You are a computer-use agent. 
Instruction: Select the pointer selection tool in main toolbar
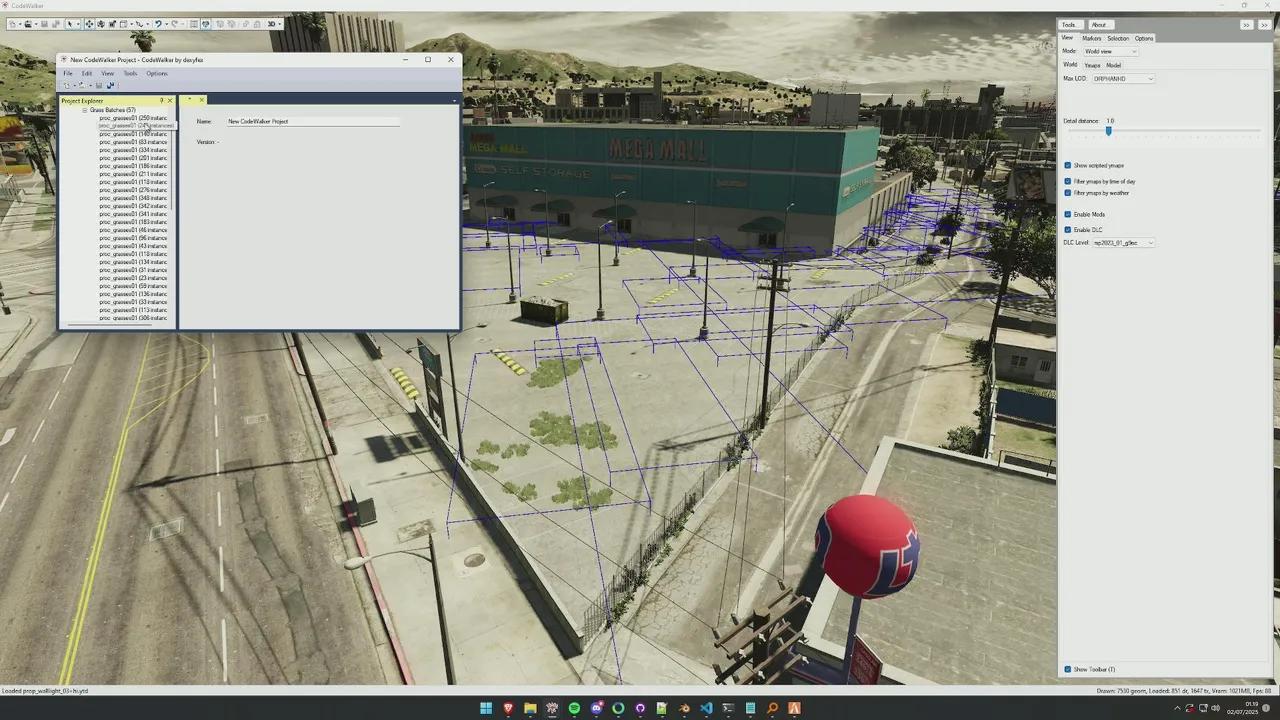tap(70, 24)
